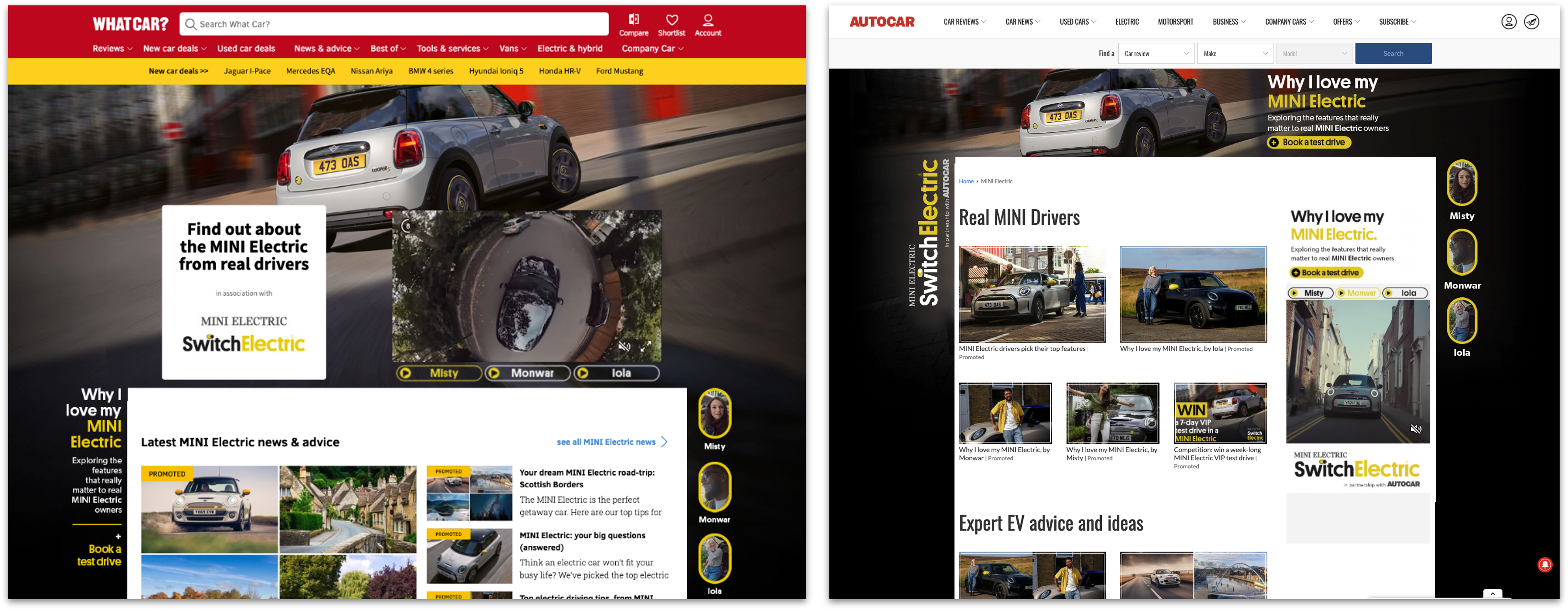Viewport: 1568px width, 610px height.
Task: Click the blue Search button on Autocar
Action: pyautogui.click(x=1393, y=53)
